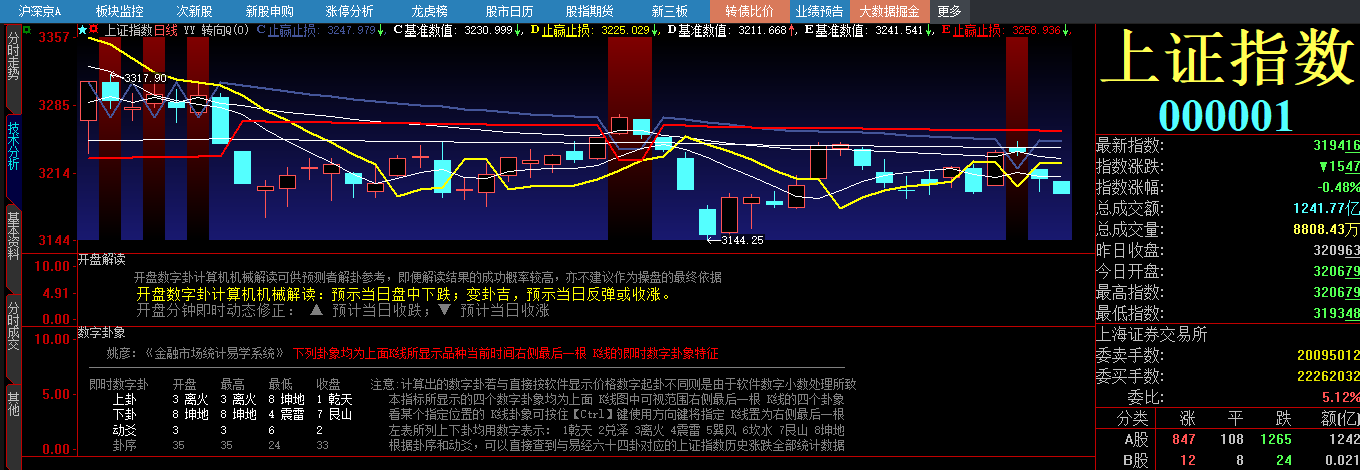Select the 技术分析 side tab
This screenshot has height=470, width=1360.
(x=13, y=146)
